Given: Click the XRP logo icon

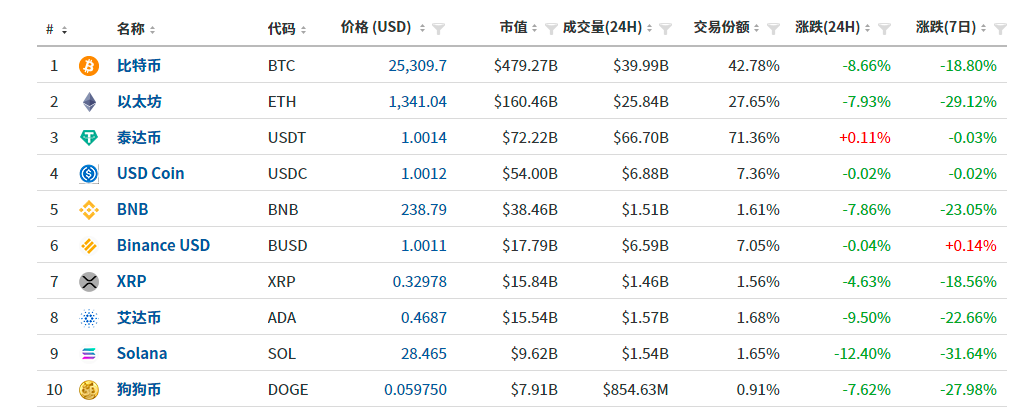Looking at the screenshot, I should 89,282.
